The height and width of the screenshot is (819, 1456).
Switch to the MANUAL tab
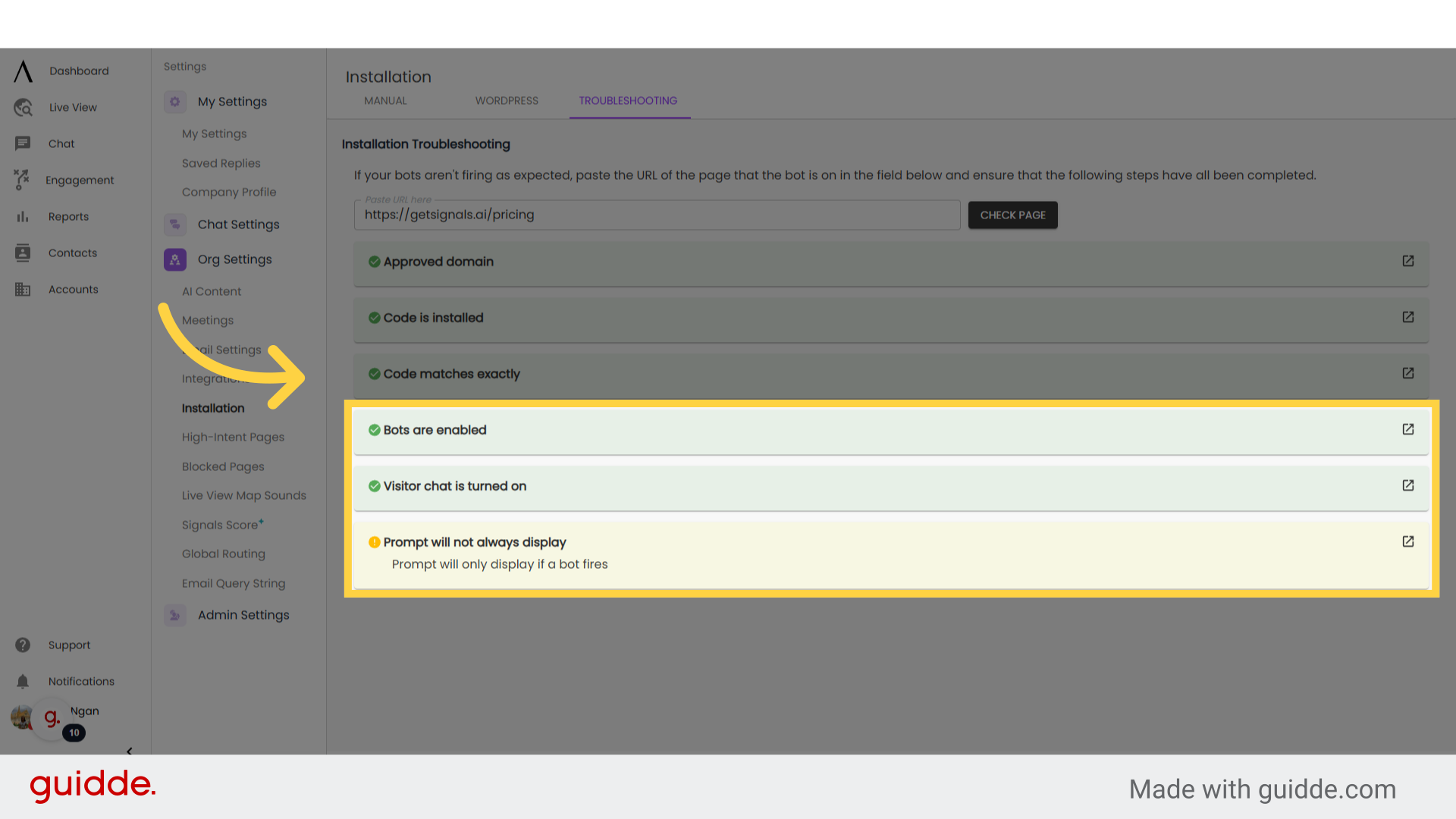(x=385, y=101)
